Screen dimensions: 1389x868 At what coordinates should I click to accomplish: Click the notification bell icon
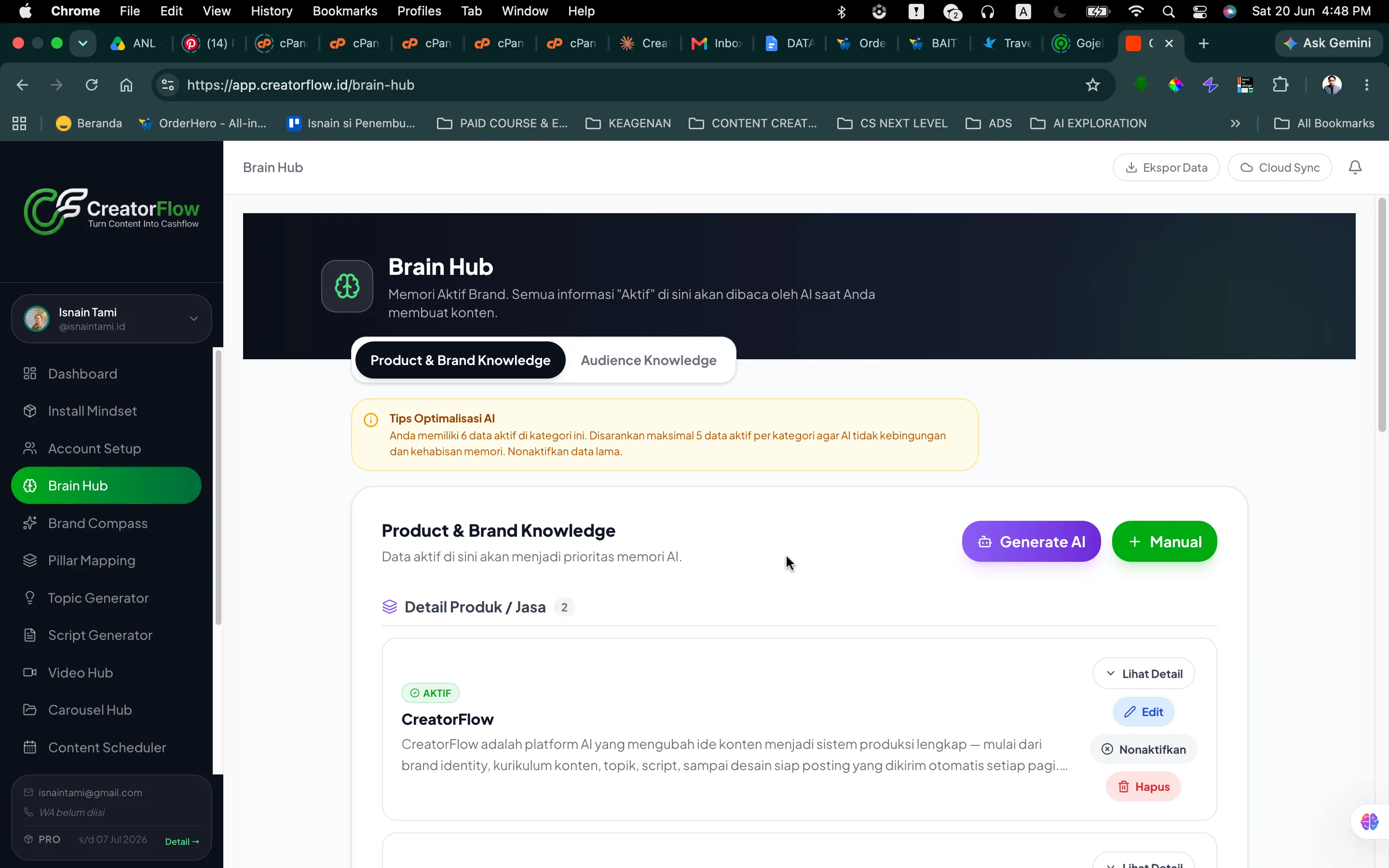[1355, 167]
